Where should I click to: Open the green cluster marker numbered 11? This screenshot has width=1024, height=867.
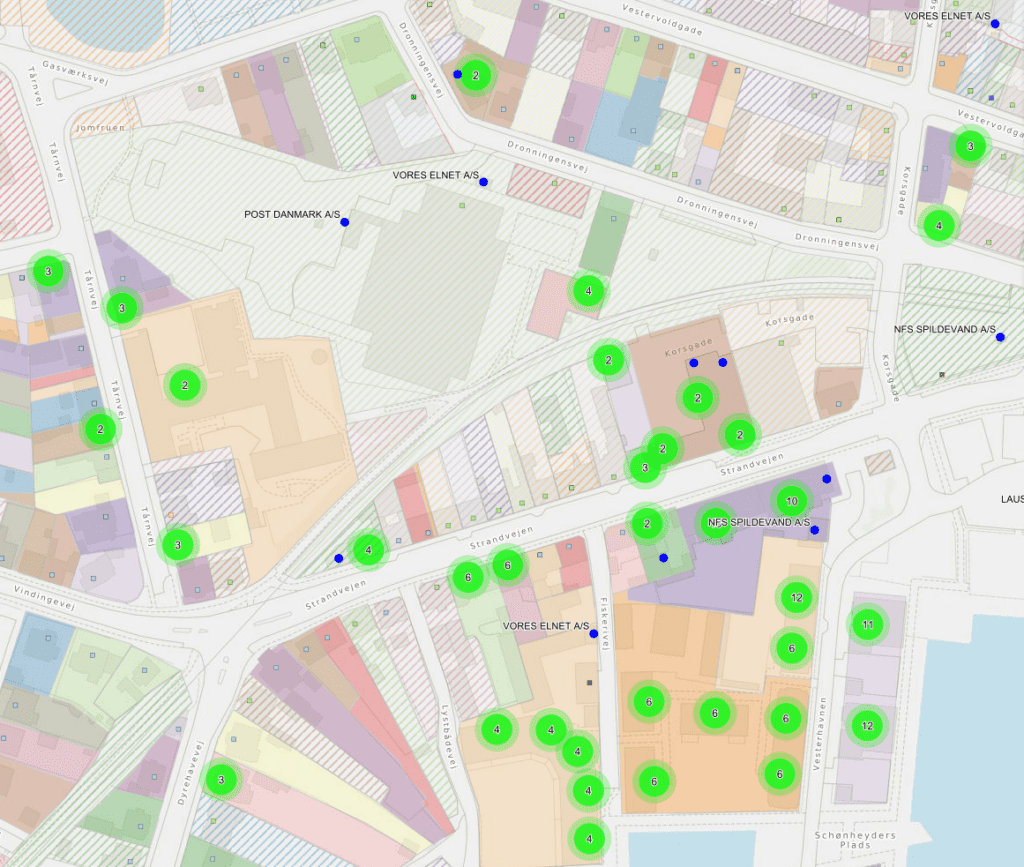point(867,625)
